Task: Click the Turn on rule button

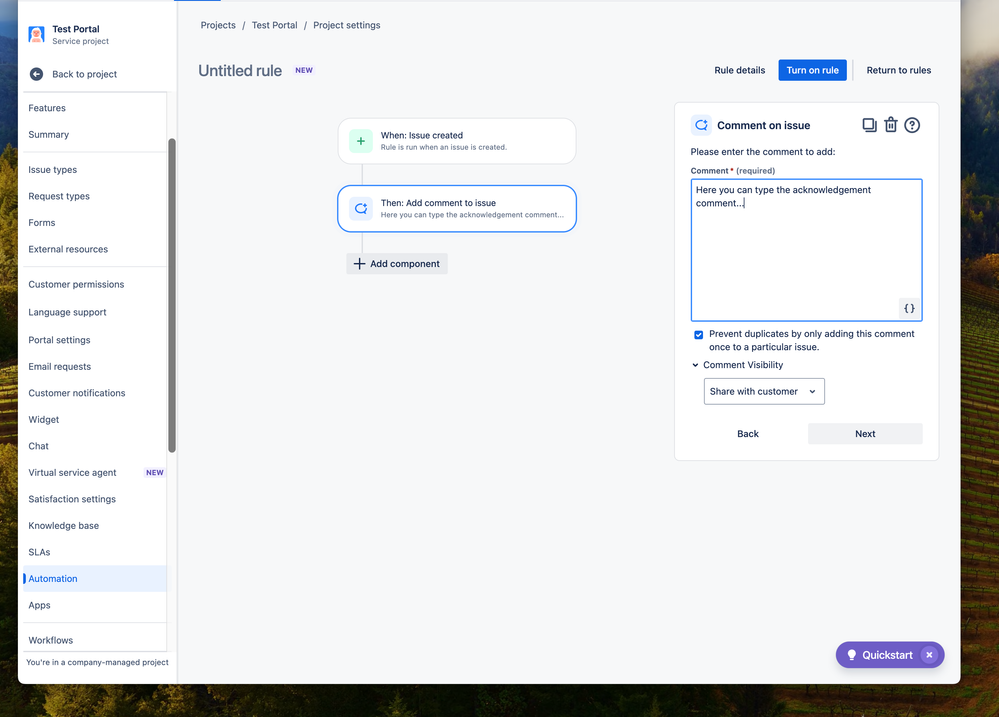Action: tap(812, 70)
